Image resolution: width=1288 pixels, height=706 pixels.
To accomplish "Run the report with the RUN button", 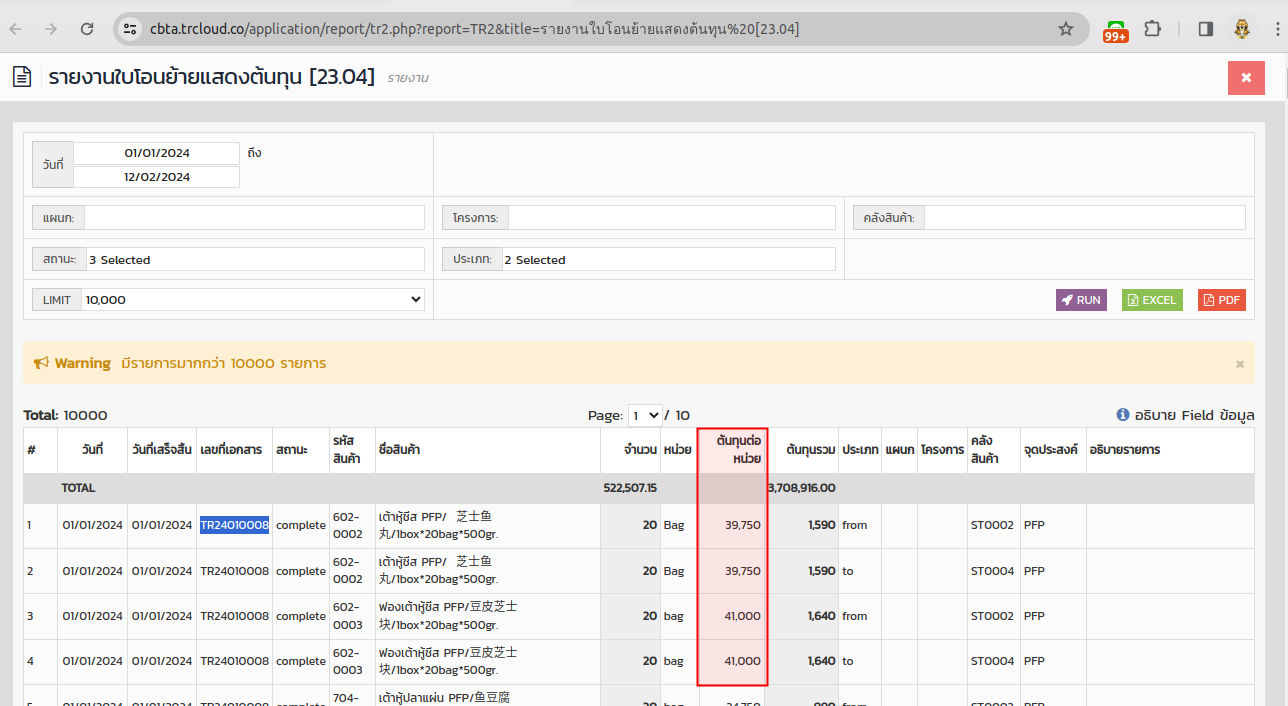I will click(x=1081, y=300).
